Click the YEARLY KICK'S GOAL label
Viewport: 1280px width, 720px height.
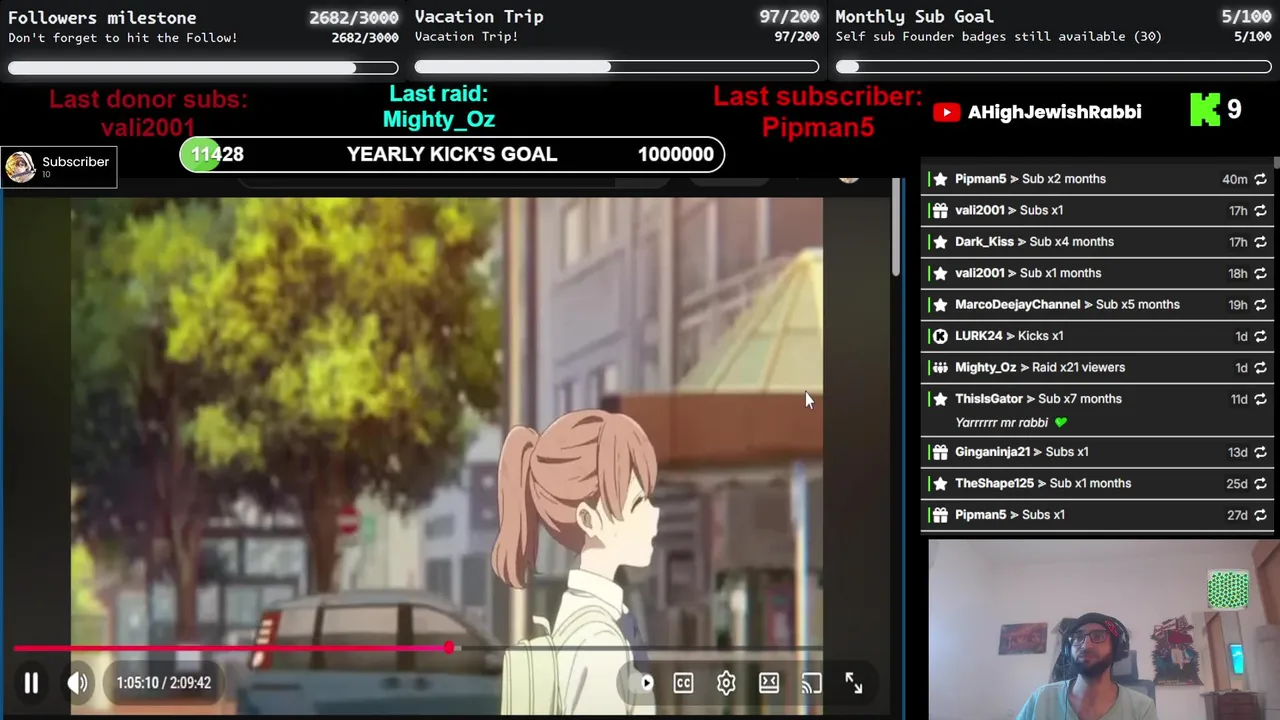click(x=452, y=154)
